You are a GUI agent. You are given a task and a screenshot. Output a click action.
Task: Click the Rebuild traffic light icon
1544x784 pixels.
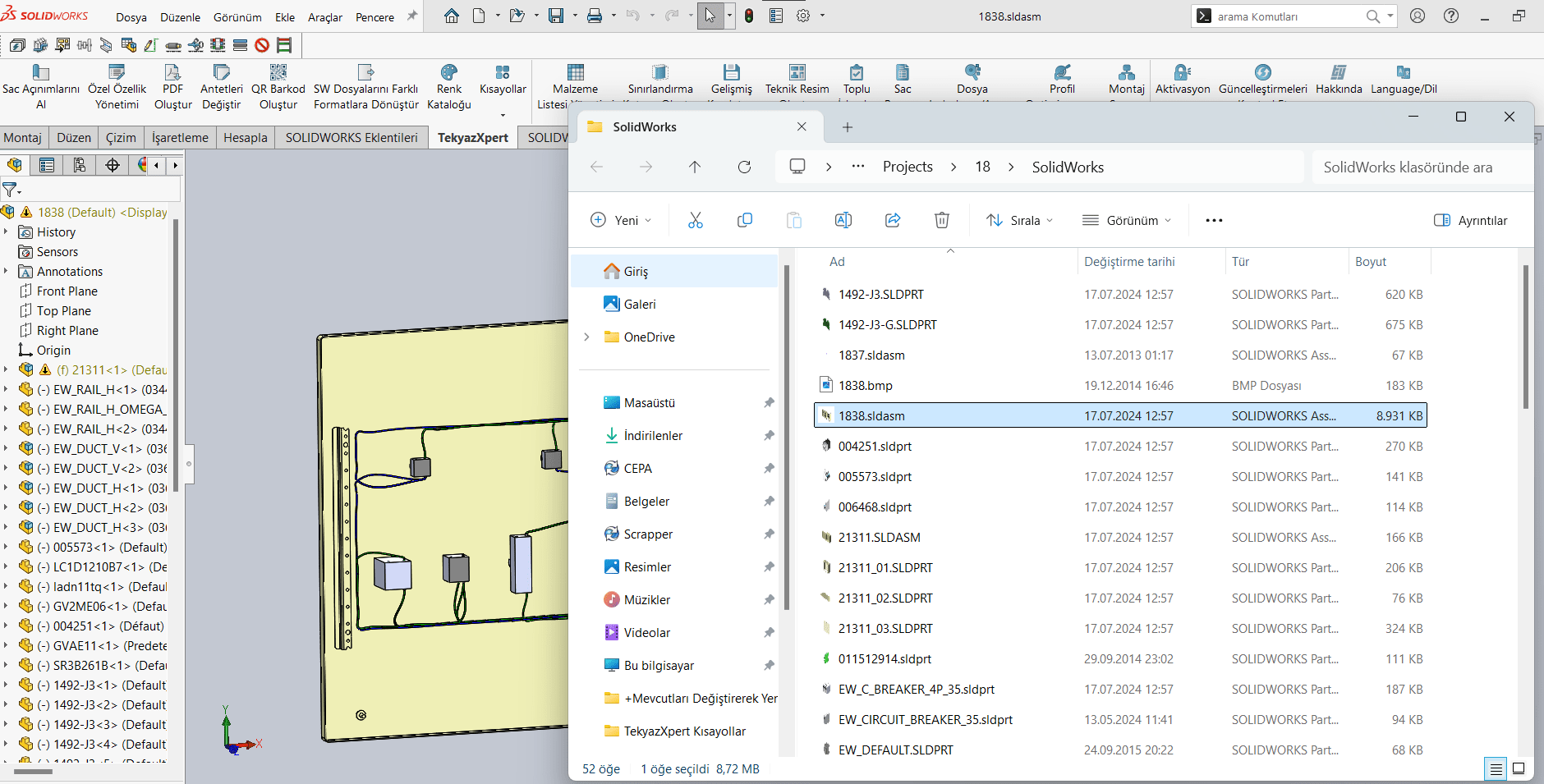coord(749,16)
